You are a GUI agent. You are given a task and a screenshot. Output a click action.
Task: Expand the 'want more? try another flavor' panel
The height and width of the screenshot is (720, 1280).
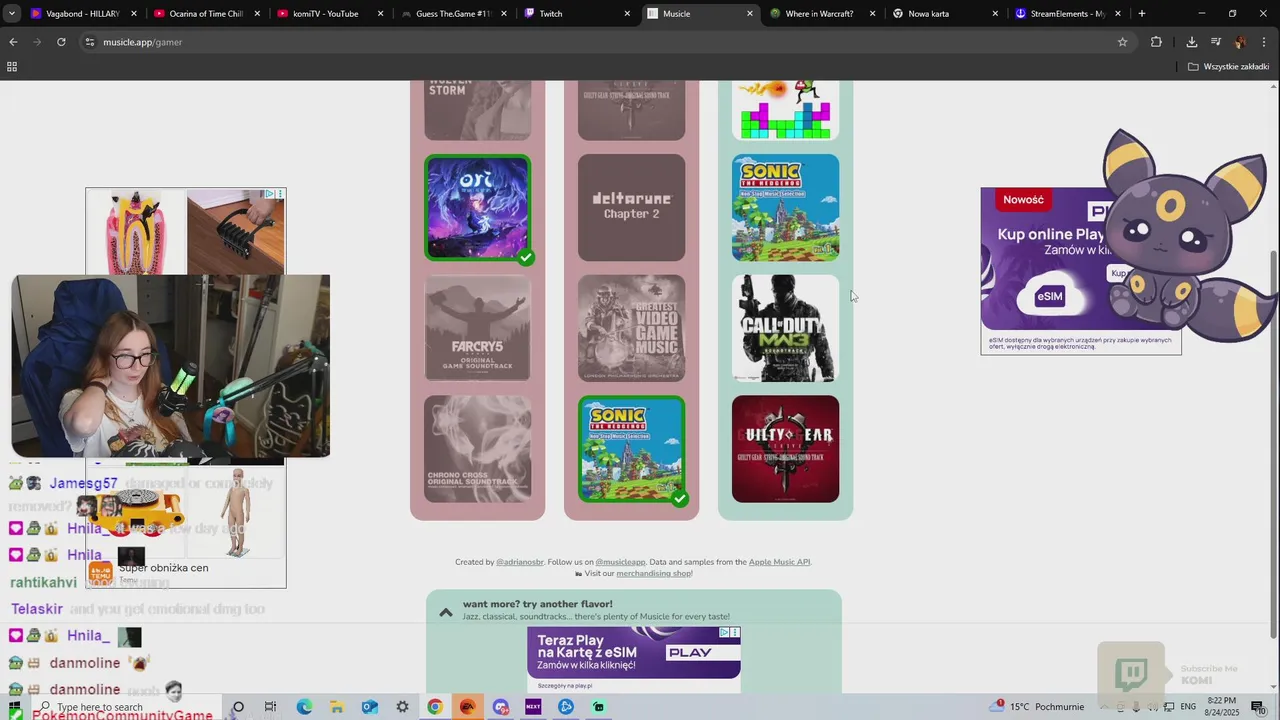446,611
